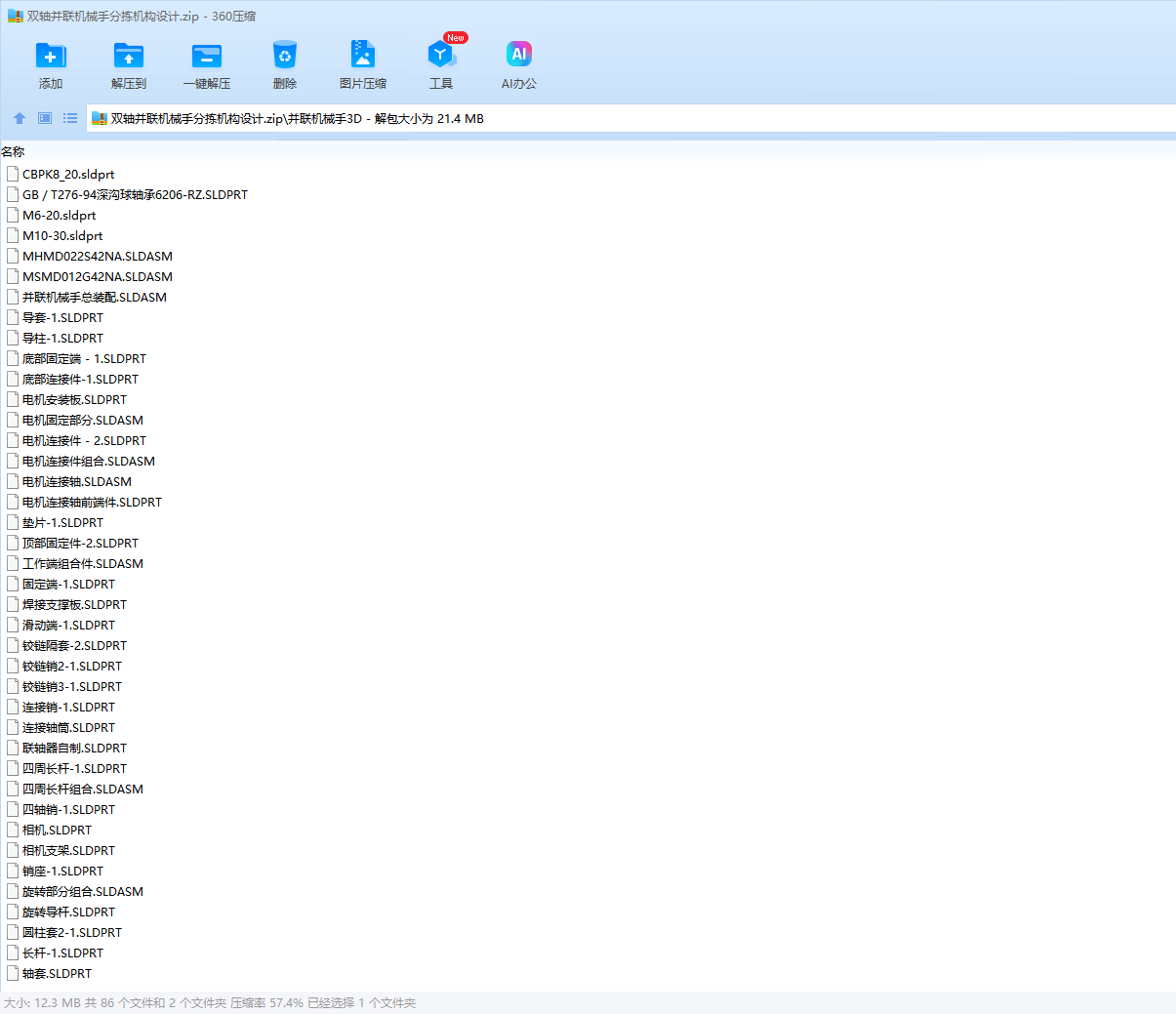The height and width of the screenshot is (1014, 1176).
Task: Click file icon beside 电机连接轴.SLDASM
Action: 13,481
